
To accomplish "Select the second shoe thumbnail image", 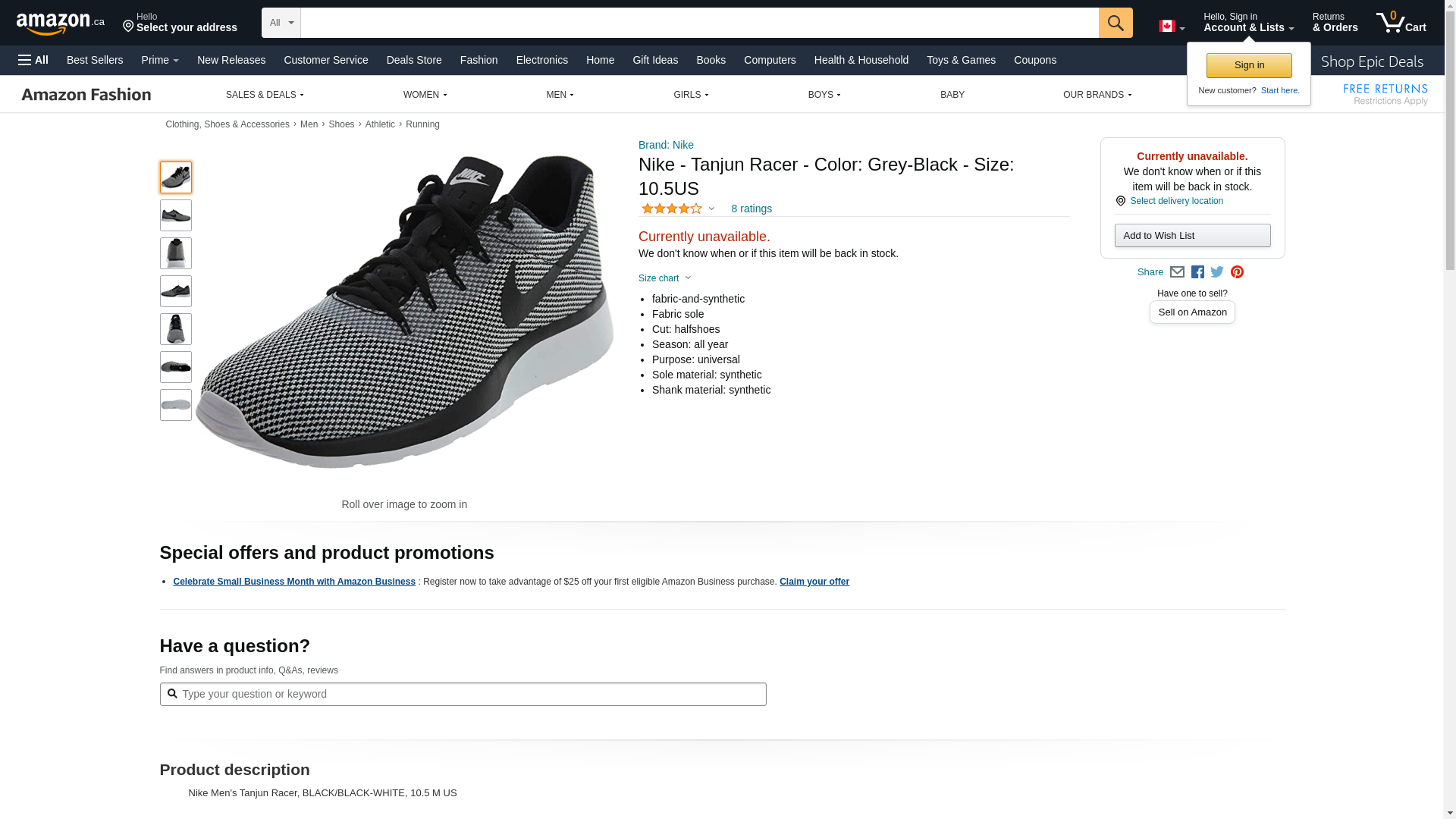I will (x=176, y=215).
